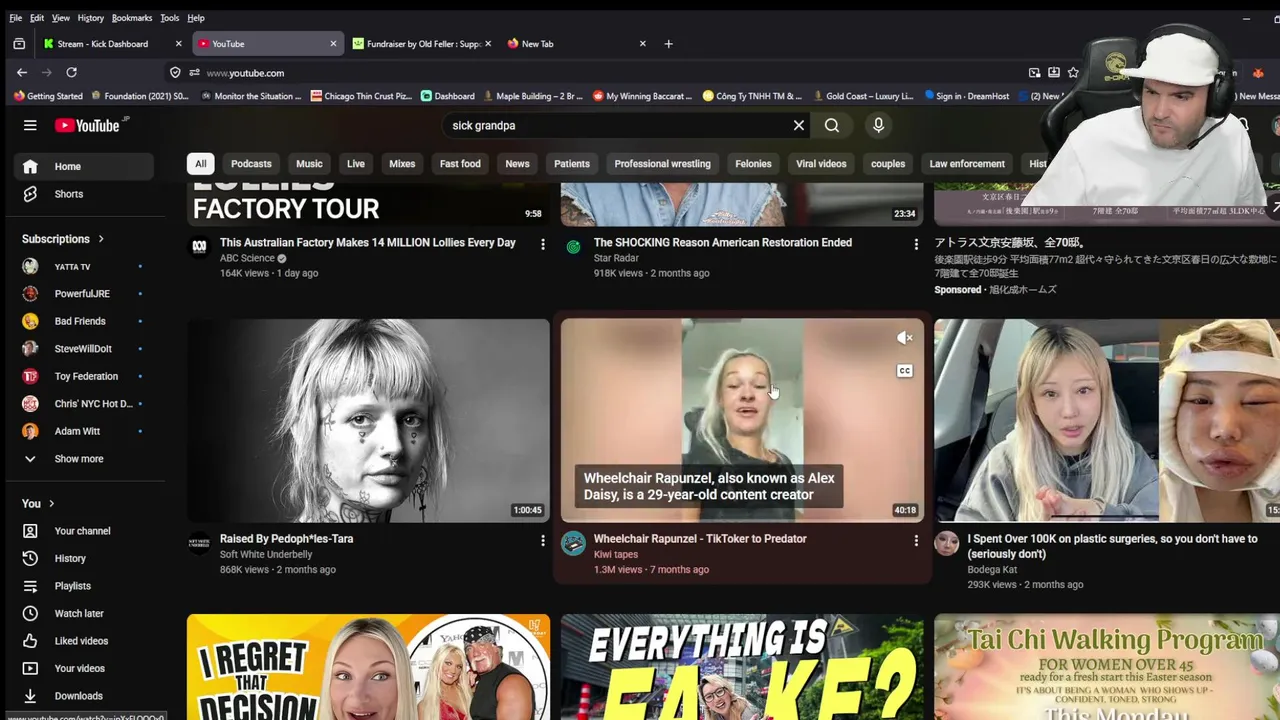The height and width of the screenshot is (720, 1280).
Task: Open a new browser tab with plus
Action: point(669,43)
